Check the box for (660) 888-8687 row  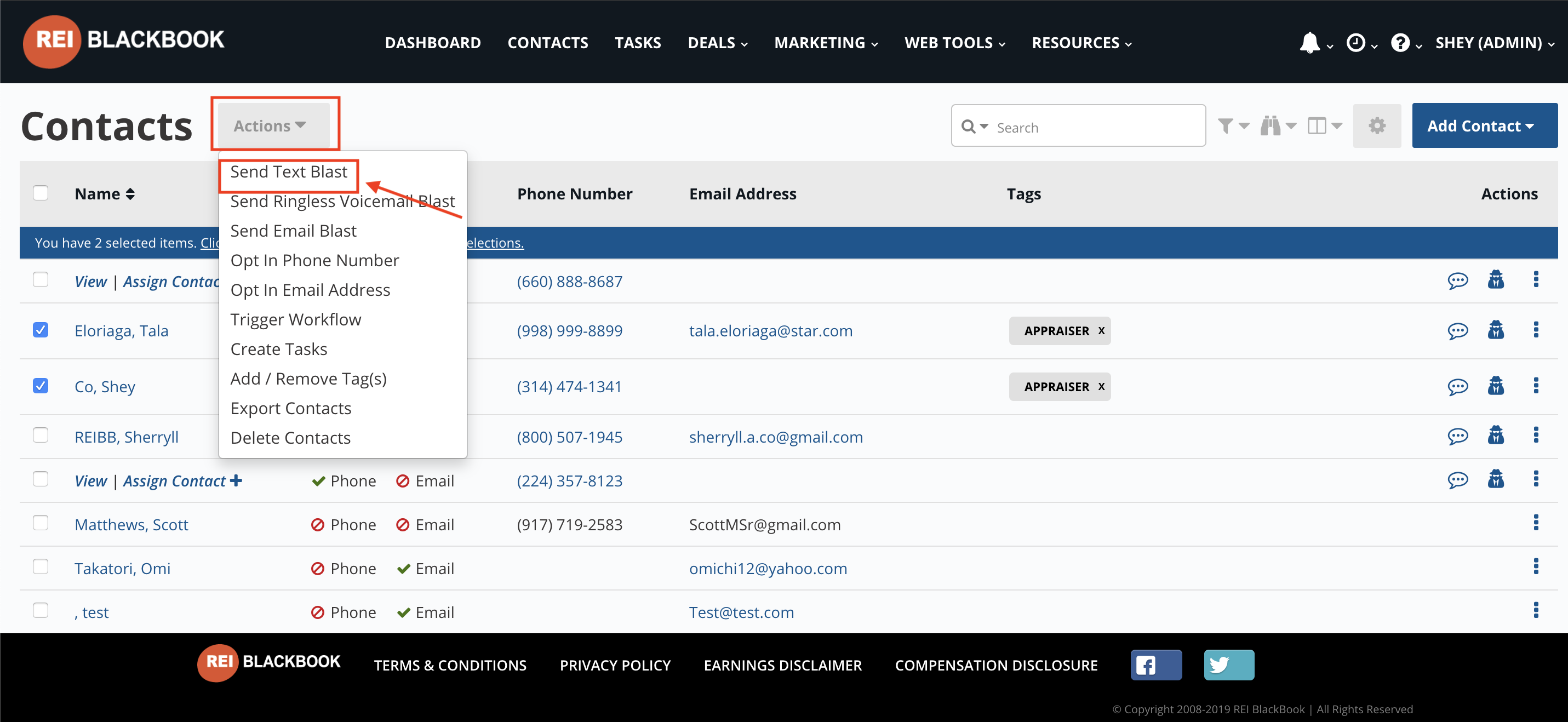(x=40, y=279)
